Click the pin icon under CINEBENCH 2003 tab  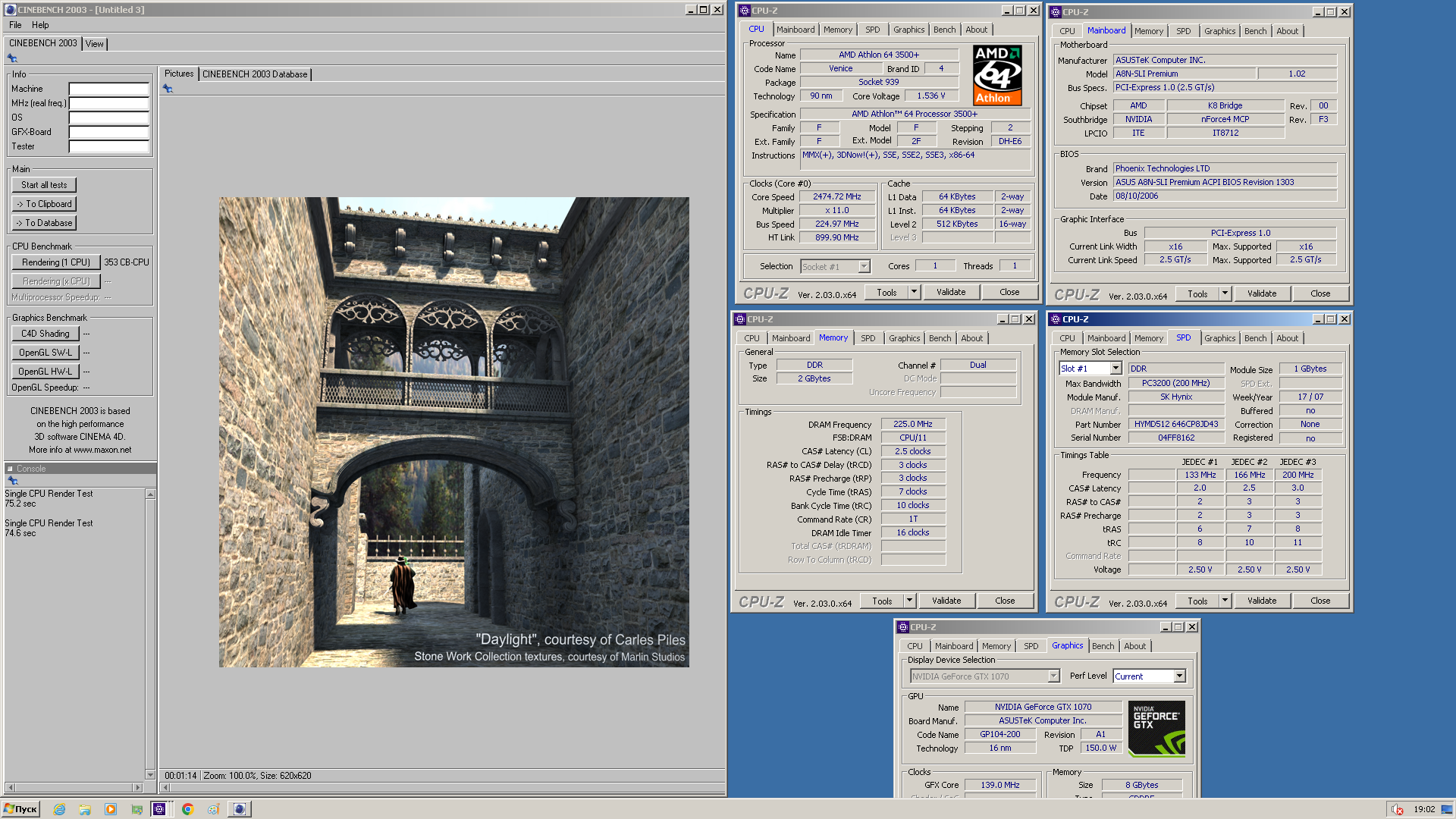[12, 58]
